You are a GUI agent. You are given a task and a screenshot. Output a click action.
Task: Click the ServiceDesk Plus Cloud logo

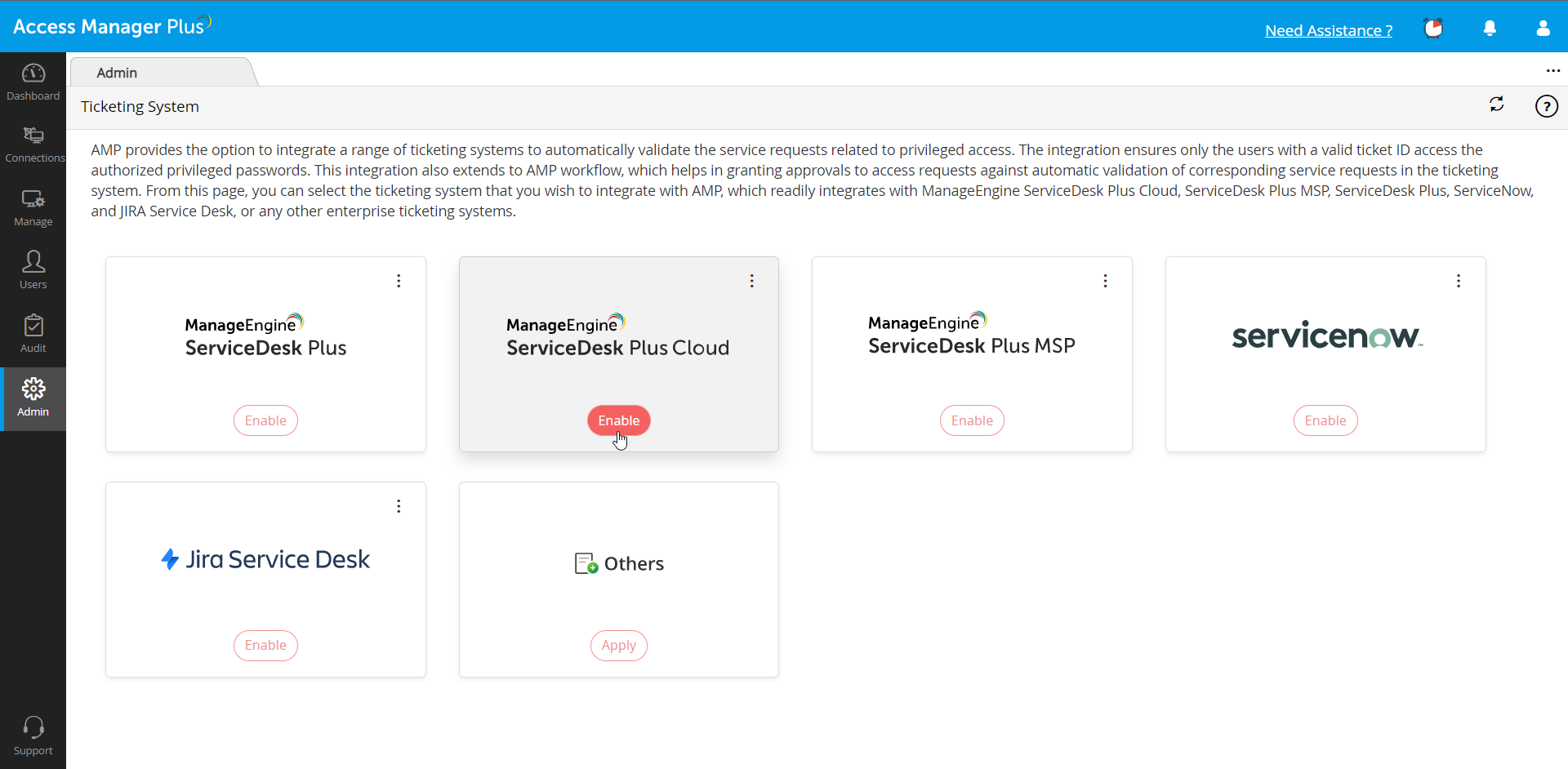click(617, 336)
